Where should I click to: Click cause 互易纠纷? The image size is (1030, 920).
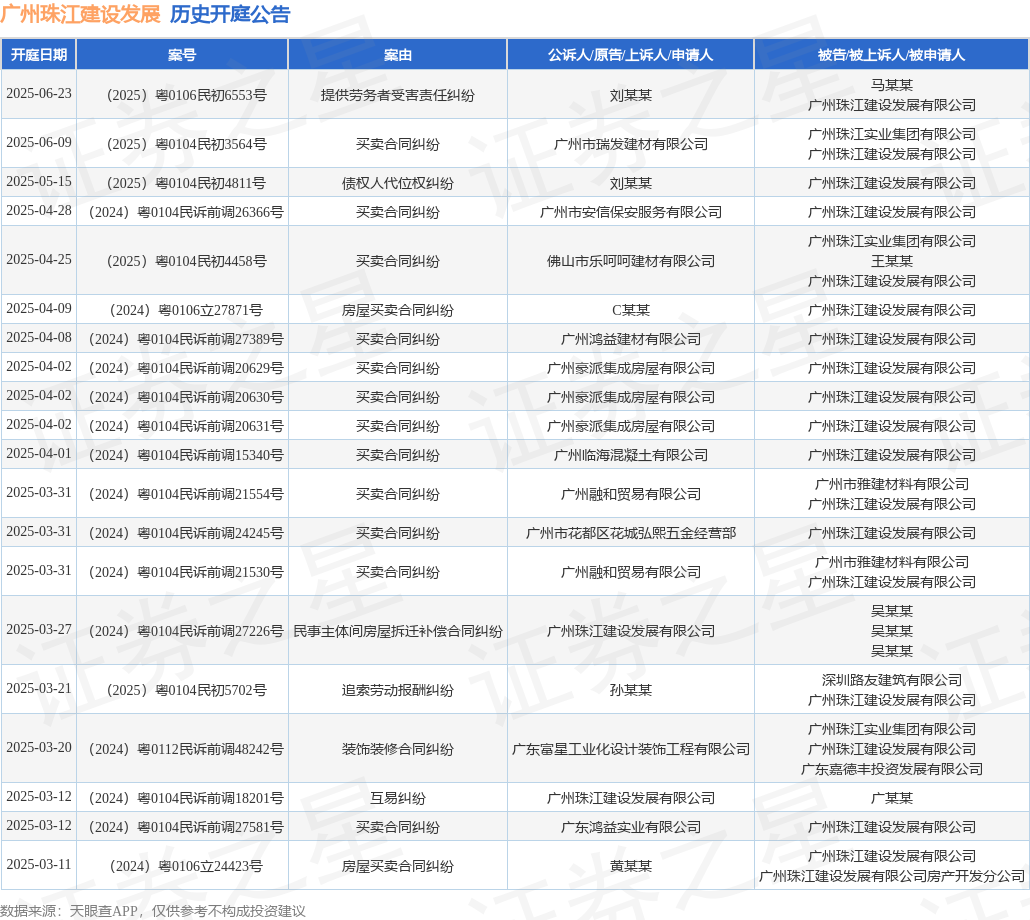(397, 799)
